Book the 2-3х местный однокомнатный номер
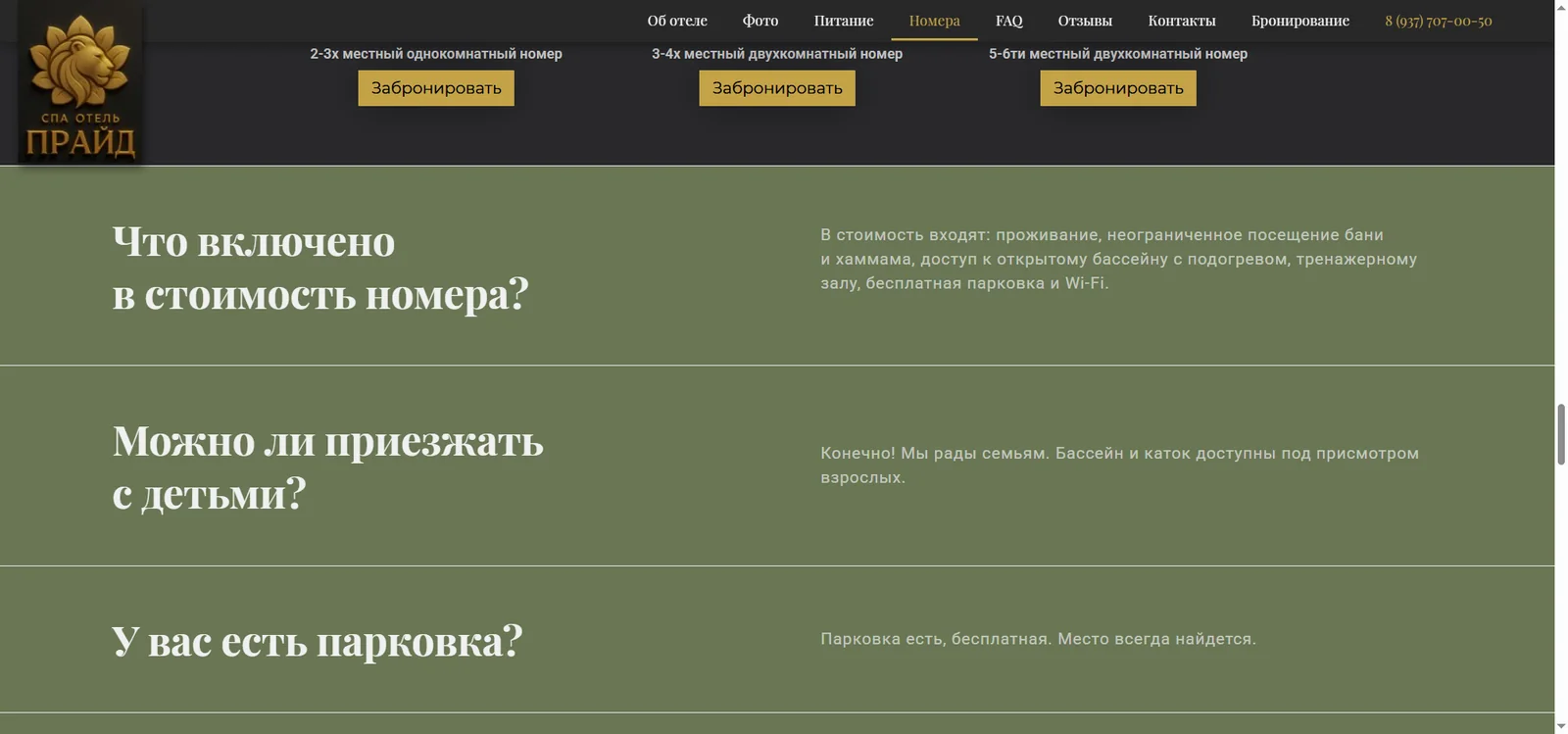 [x=436, y=88]
